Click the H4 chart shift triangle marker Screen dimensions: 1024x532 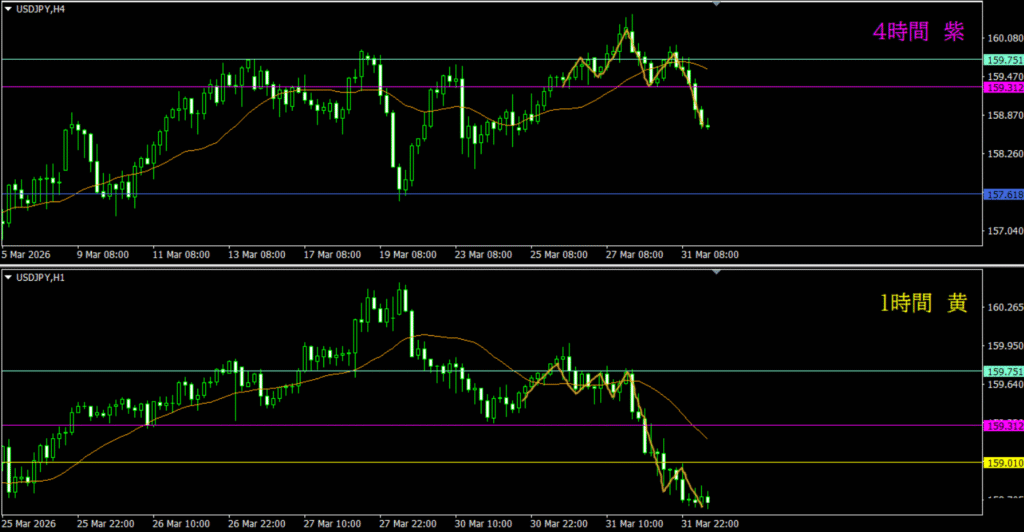tap(715, 4)
